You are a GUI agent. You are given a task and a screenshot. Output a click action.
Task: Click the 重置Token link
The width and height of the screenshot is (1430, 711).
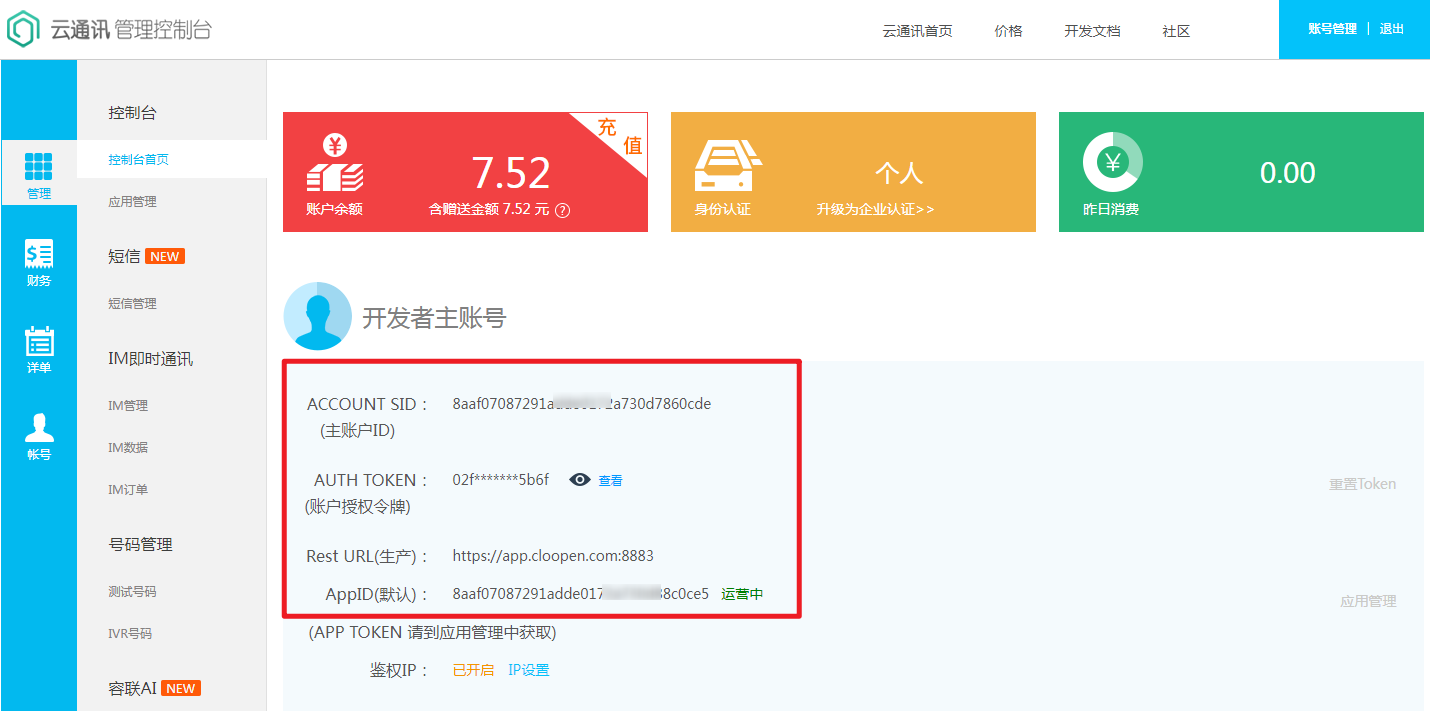pyautogui.click(x=1361, y=484)
